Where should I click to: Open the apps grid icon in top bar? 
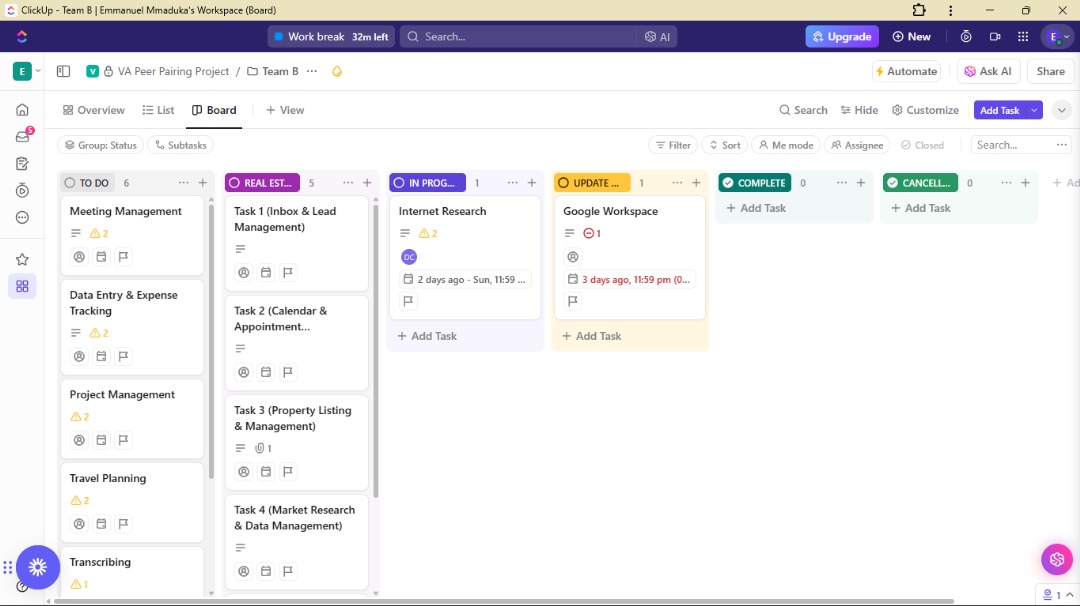[1023, 36]
